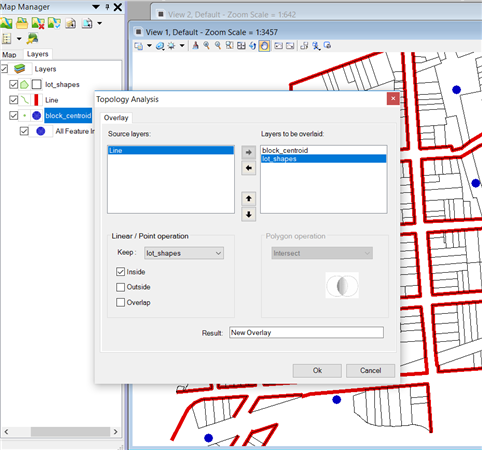Click the Ok button
The width and height of the screenshot is (482, 450).
[317, 370]
